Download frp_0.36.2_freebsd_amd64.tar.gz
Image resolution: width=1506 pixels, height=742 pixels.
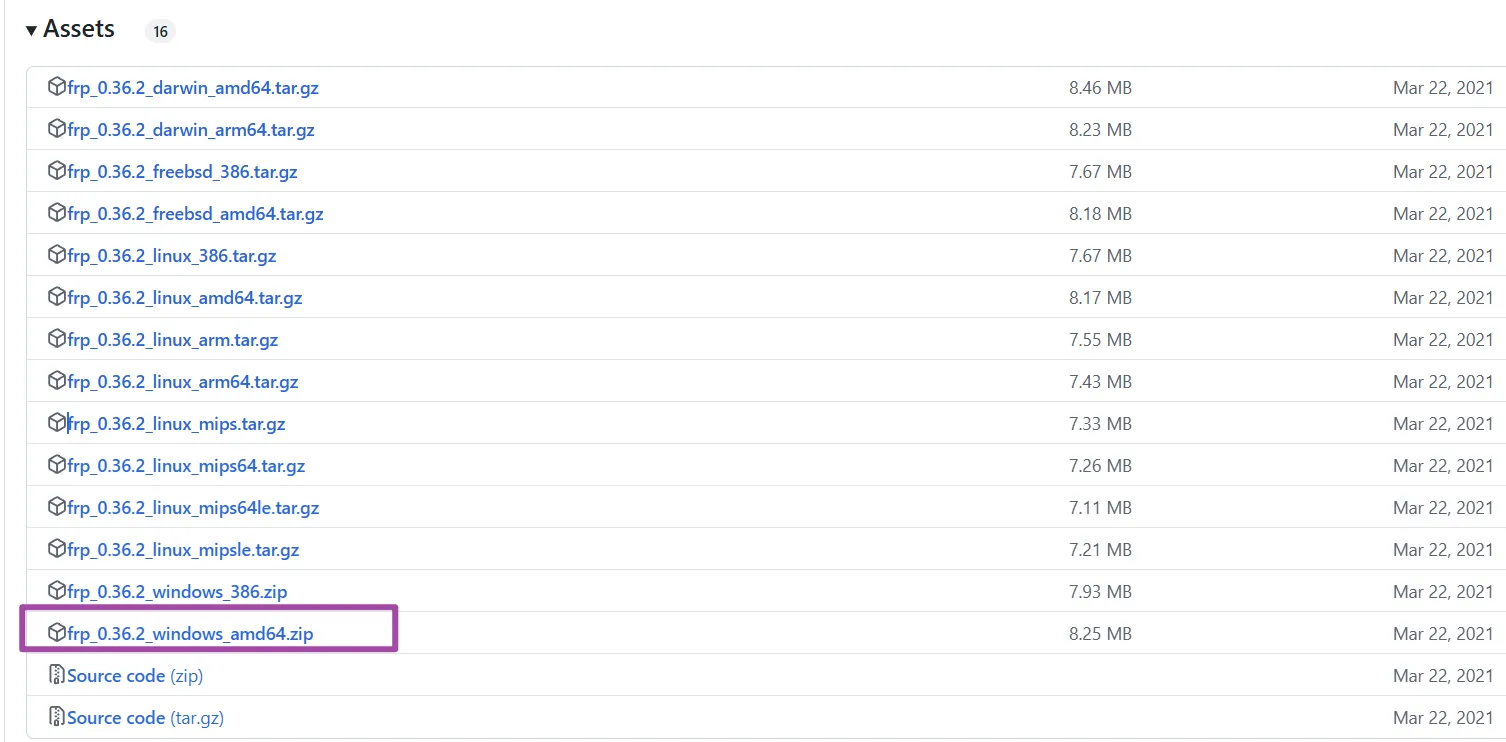pyautogui.click(x=195, y=214)
